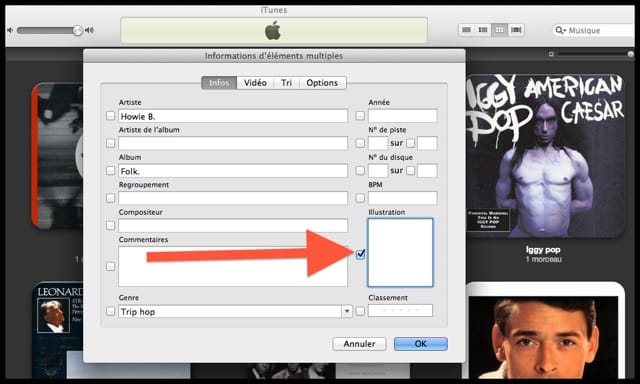This screenshot has height=384, width=640.
Task: Open the Tri tab
Action: click(287, 83)
